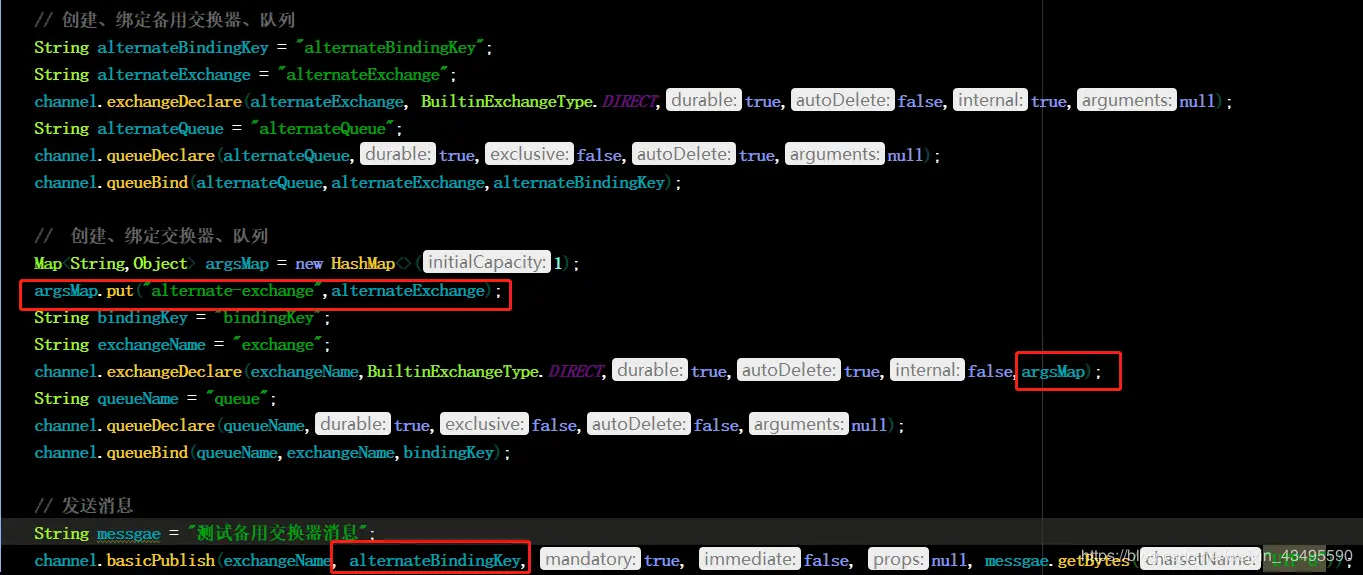
Task: Click the arguments: hint in queueName queueDeclare line
Action: click(799, 425)
